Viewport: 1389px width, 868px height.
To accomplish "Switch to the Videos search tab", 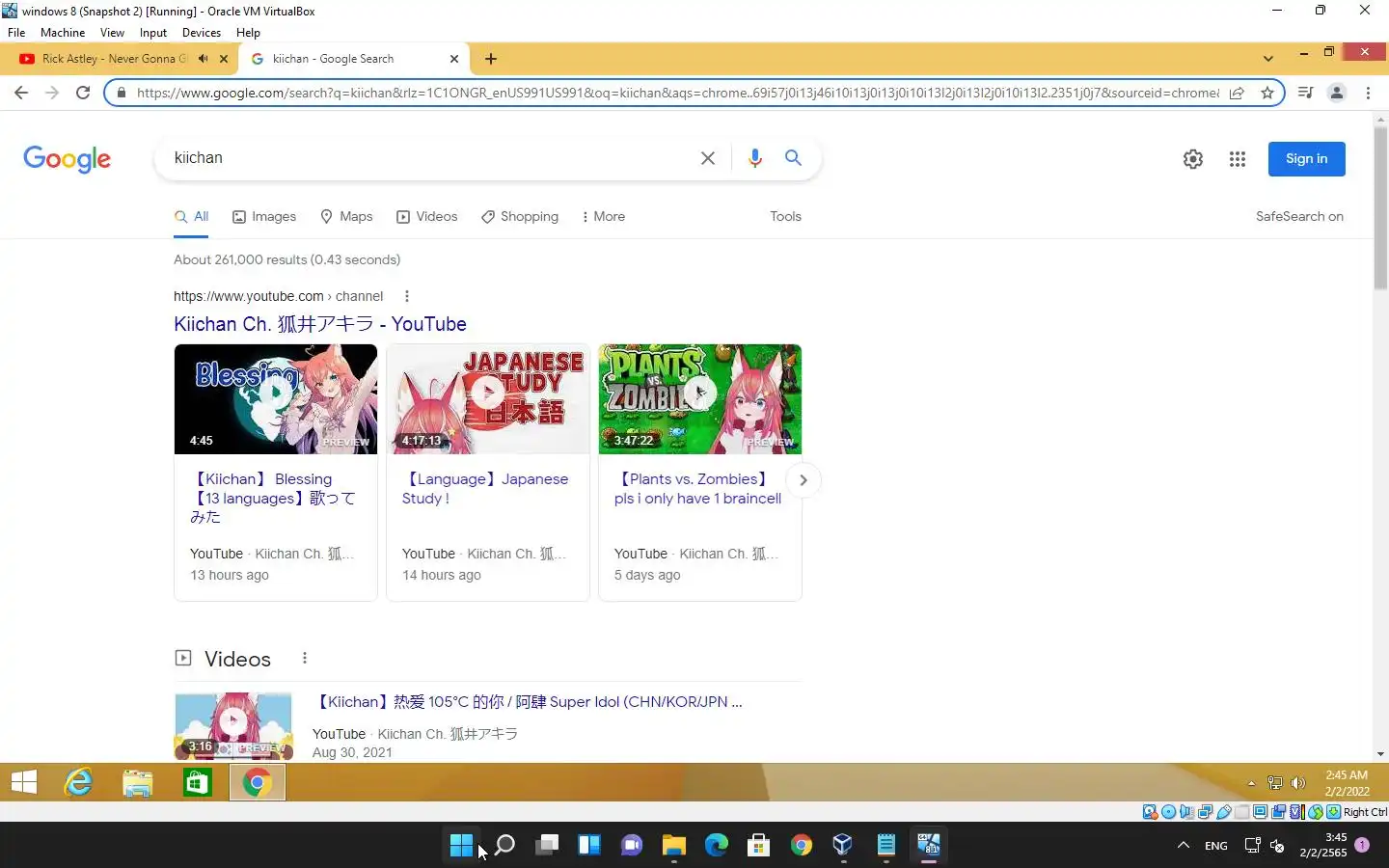I will click(x=427, y=216).
